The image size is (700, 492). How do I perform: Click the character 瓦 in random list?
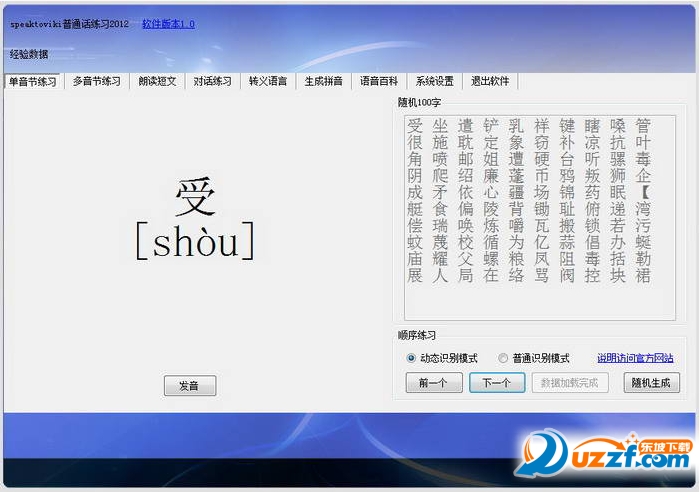542,225
